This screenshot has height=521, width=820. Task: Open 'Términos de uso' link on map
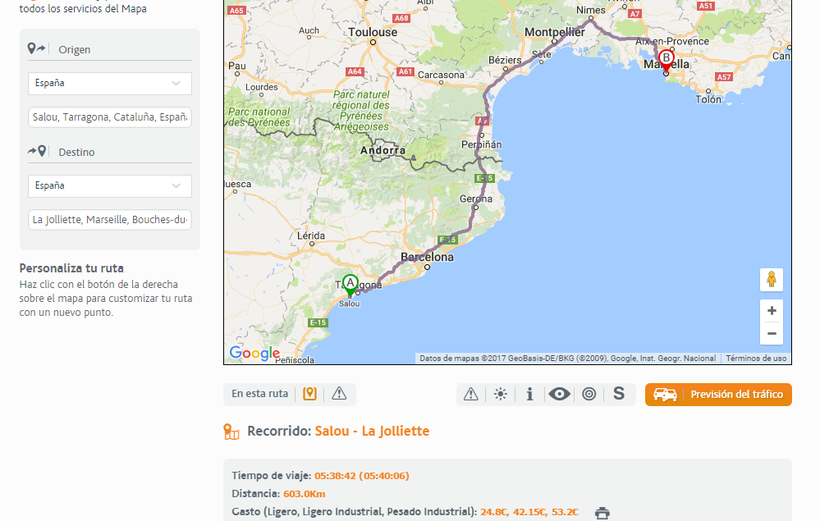(x=756, y=358)
